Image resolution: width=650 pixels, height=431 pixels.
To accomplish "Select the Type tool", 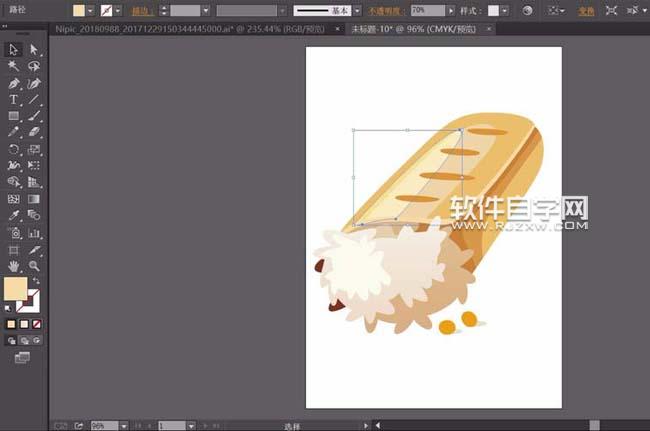I will (x=13, y=100).
